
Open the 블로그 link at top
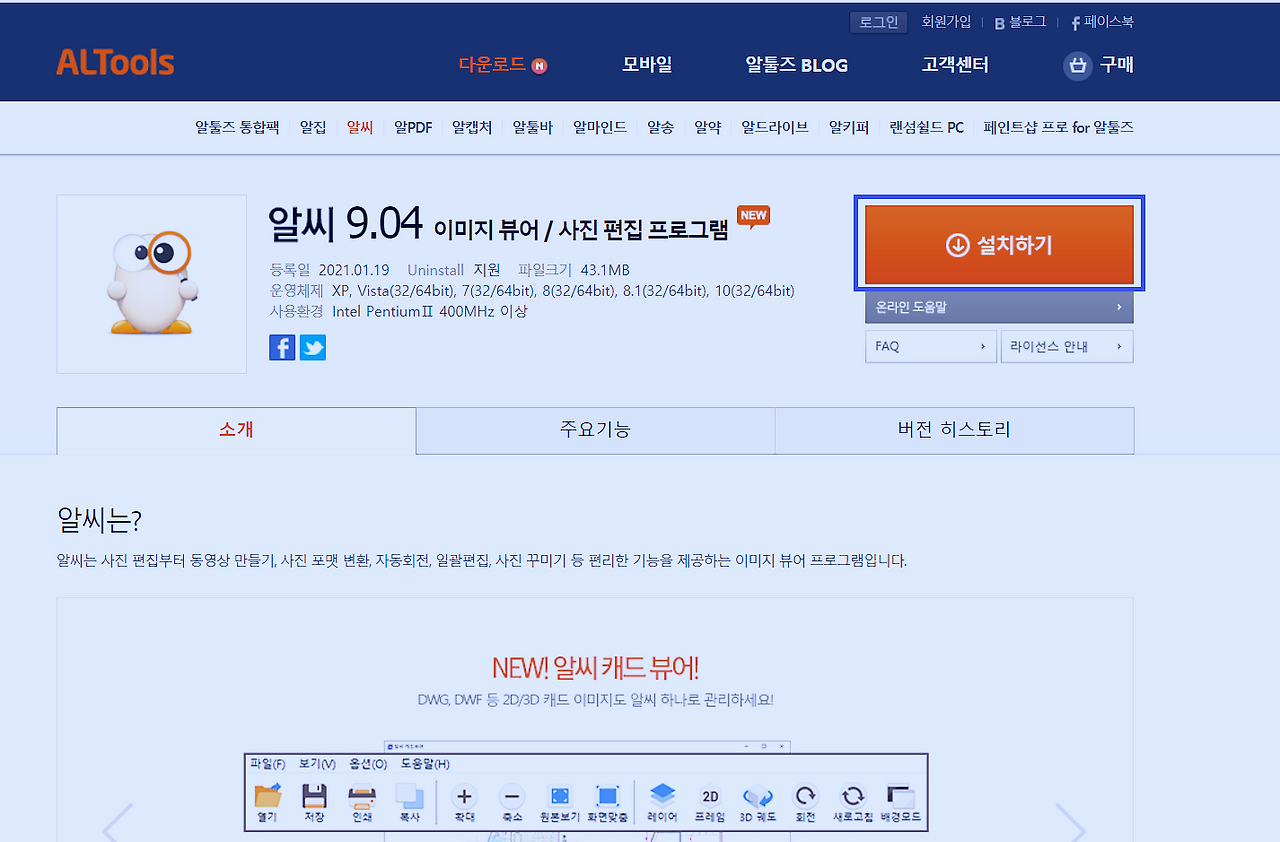coord(1020,22)
